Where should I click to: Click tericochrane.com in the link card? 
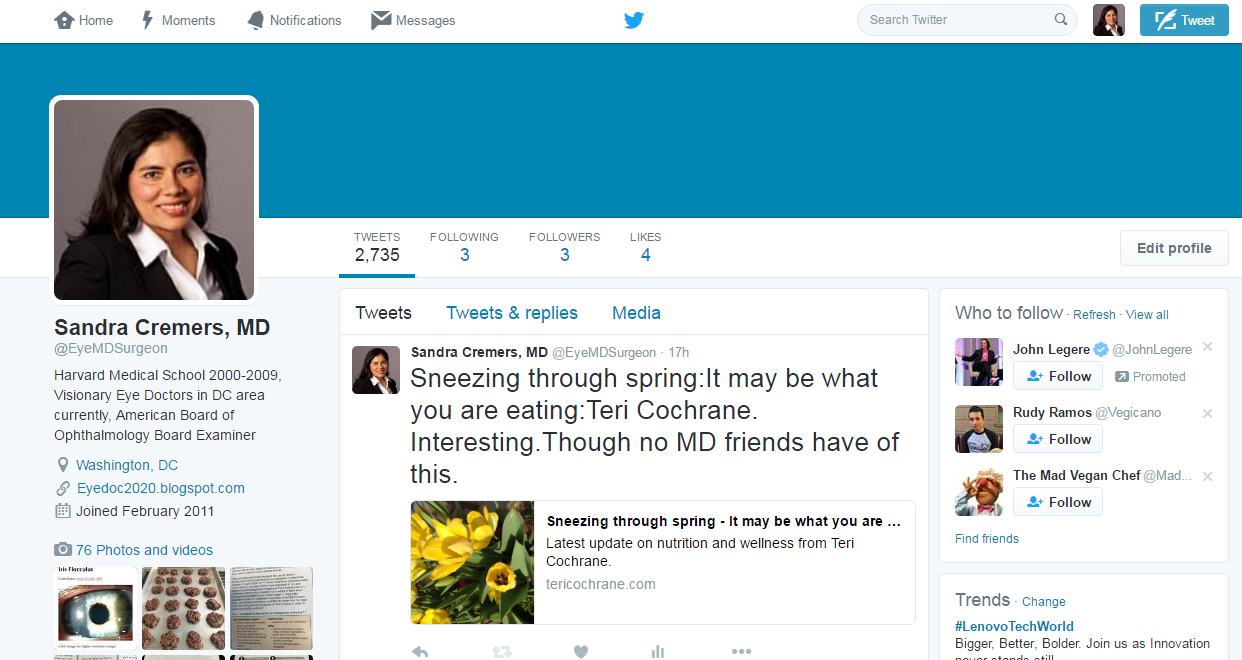click(x=601, y=584)
